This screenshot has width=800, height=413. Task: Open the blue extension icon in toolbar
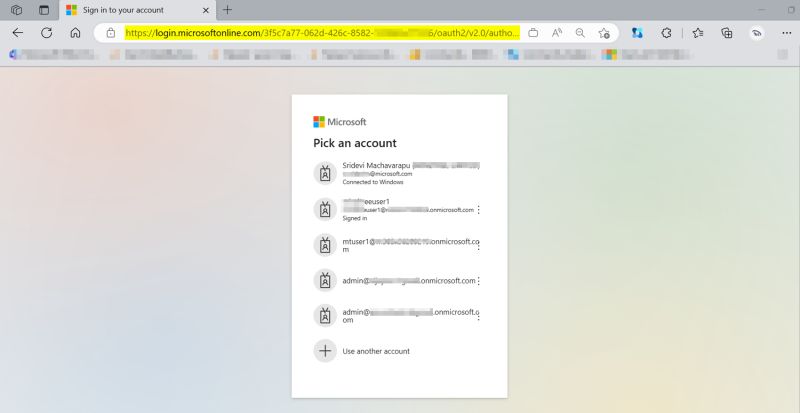pyautogui.click(x=637, y=33)
